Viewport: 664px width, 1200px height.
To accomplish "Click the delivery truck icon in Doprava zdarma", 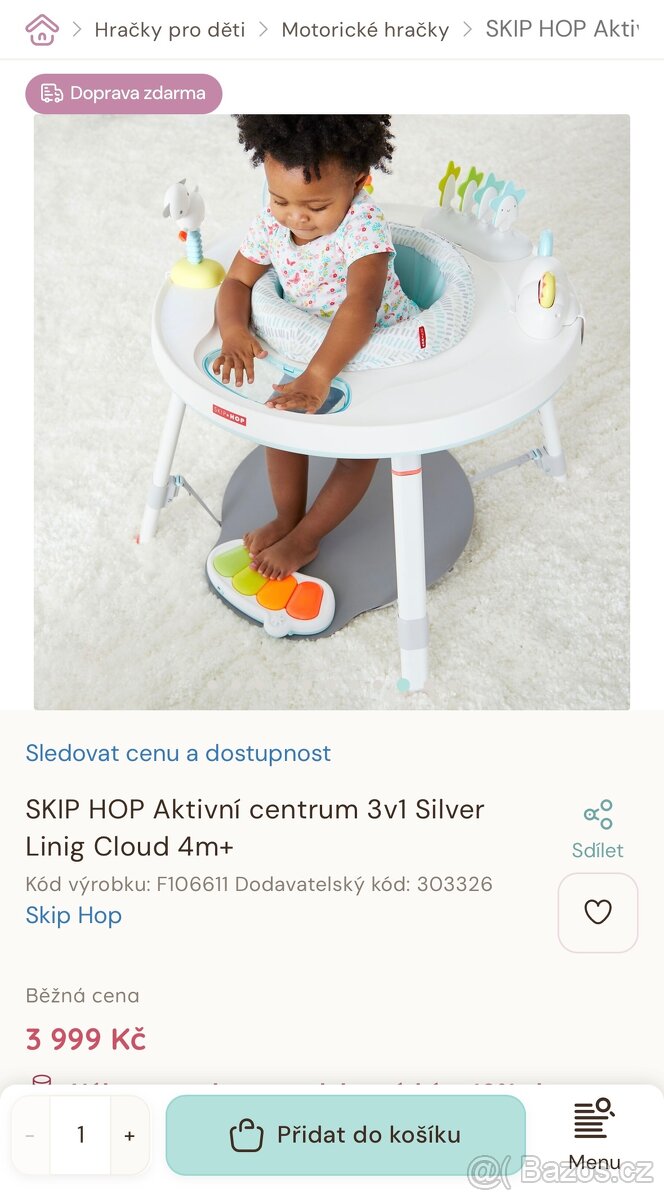I will click(x=51, y=93).
